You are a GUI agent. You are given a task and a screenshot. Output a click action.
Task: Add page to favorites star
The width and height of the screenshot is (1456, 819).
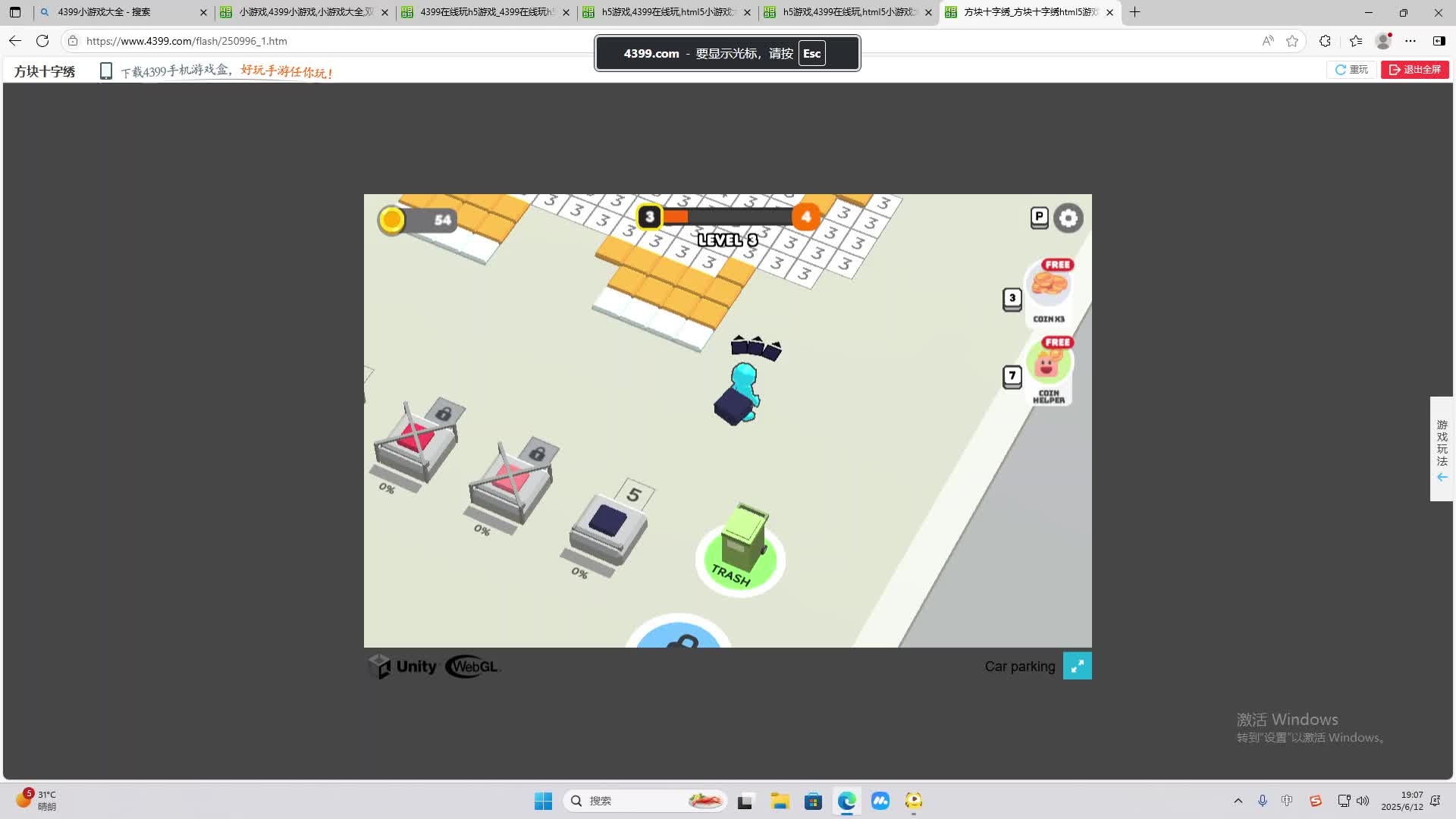coord(1292,41)
